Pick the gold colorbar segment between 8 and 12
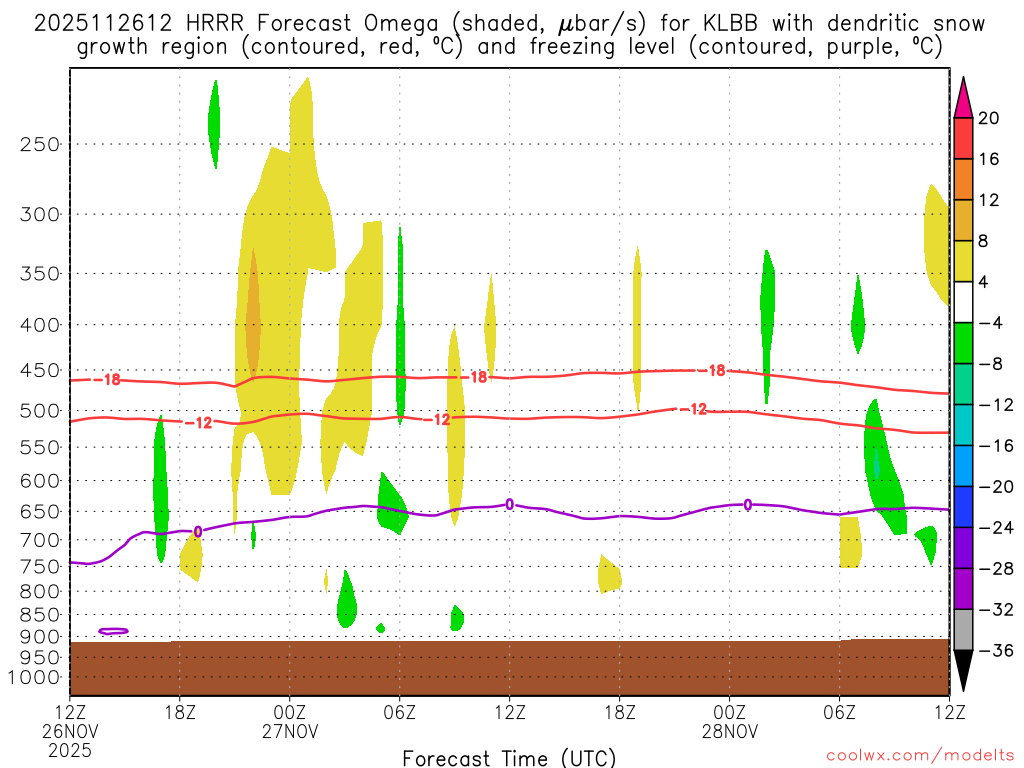 click(963, 221)
